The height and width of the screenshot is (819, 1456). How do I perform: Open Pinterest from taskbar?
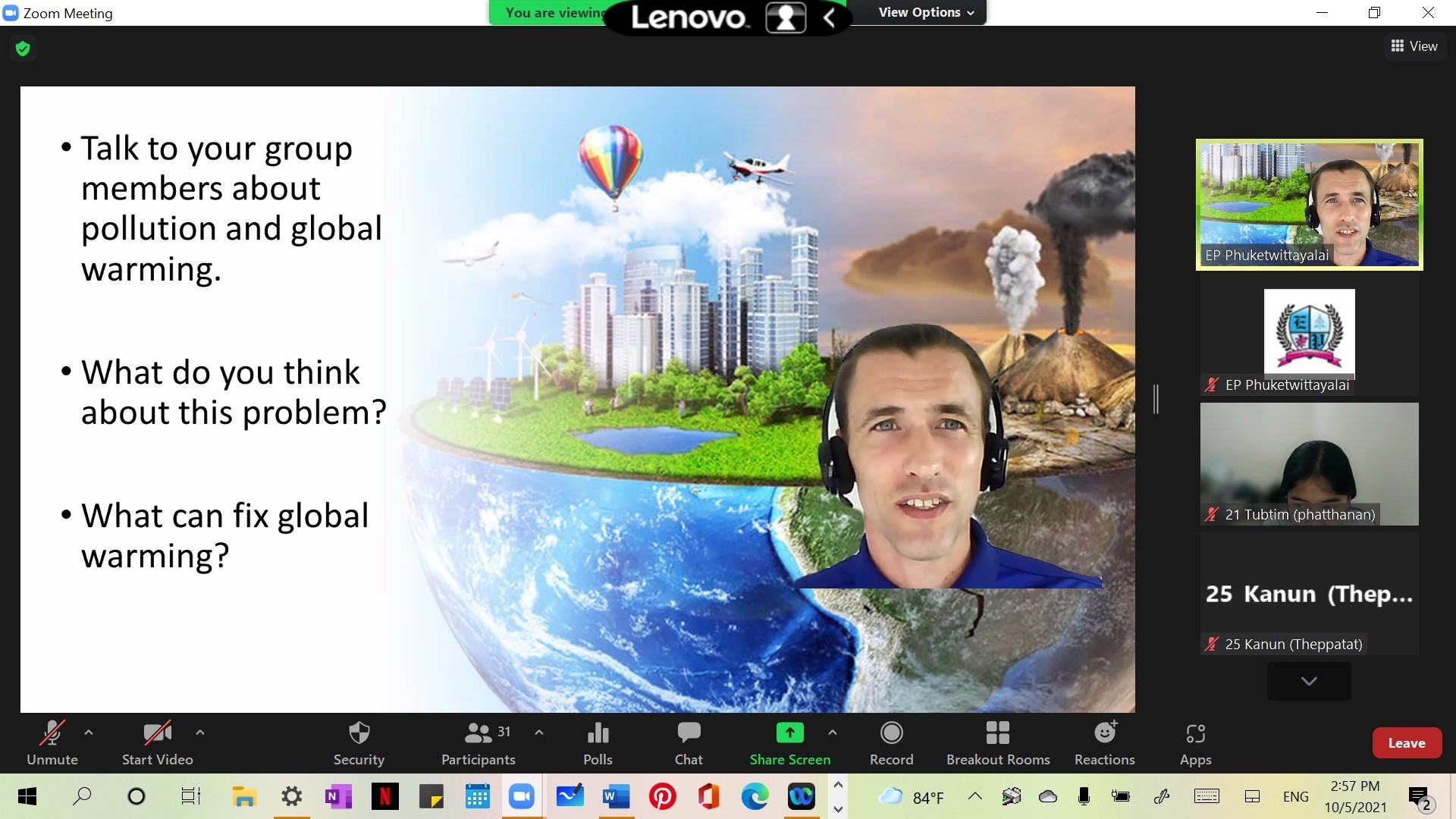663,796
